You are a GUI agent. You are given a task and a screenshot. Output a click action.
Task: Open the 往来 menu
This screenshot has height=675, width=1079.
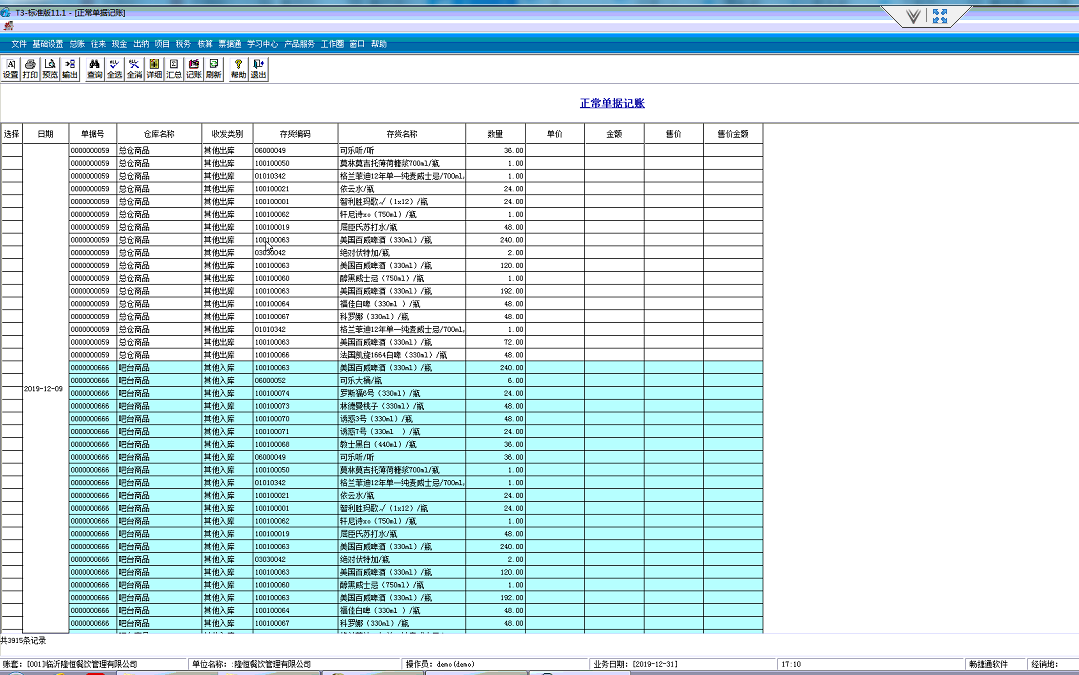coord(98,44)
